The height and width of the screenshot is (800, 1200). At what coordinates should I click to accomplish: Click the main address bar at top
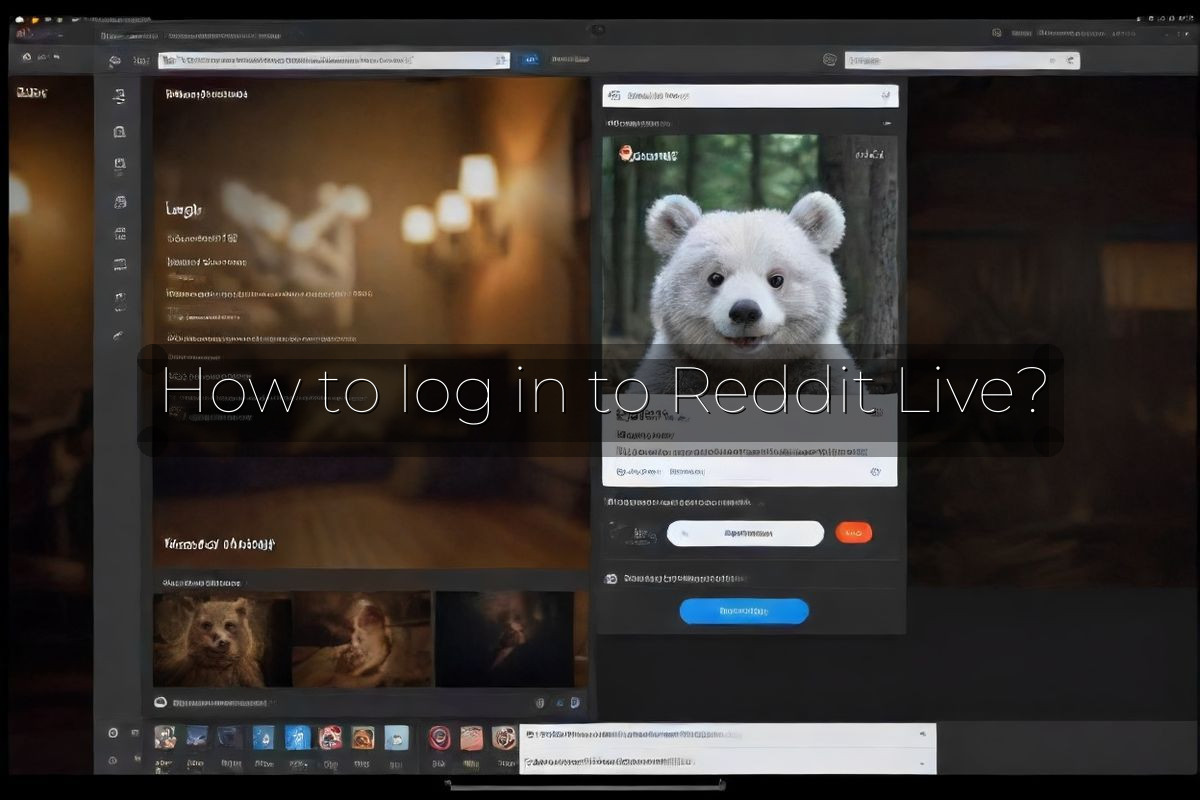(334, 61)
